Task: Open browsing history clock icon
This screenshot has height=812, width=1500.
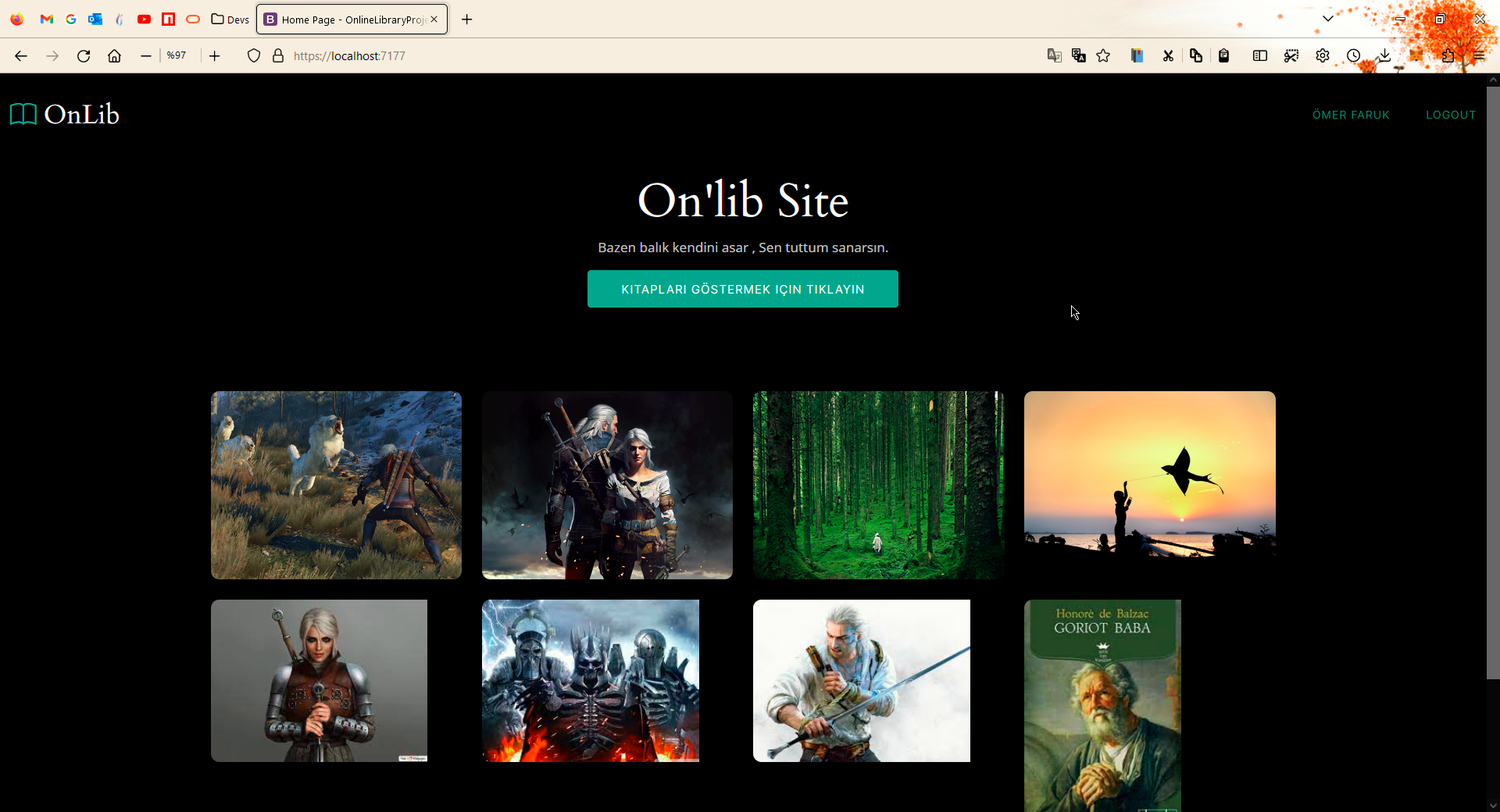Action: (x=1354, y=55)
